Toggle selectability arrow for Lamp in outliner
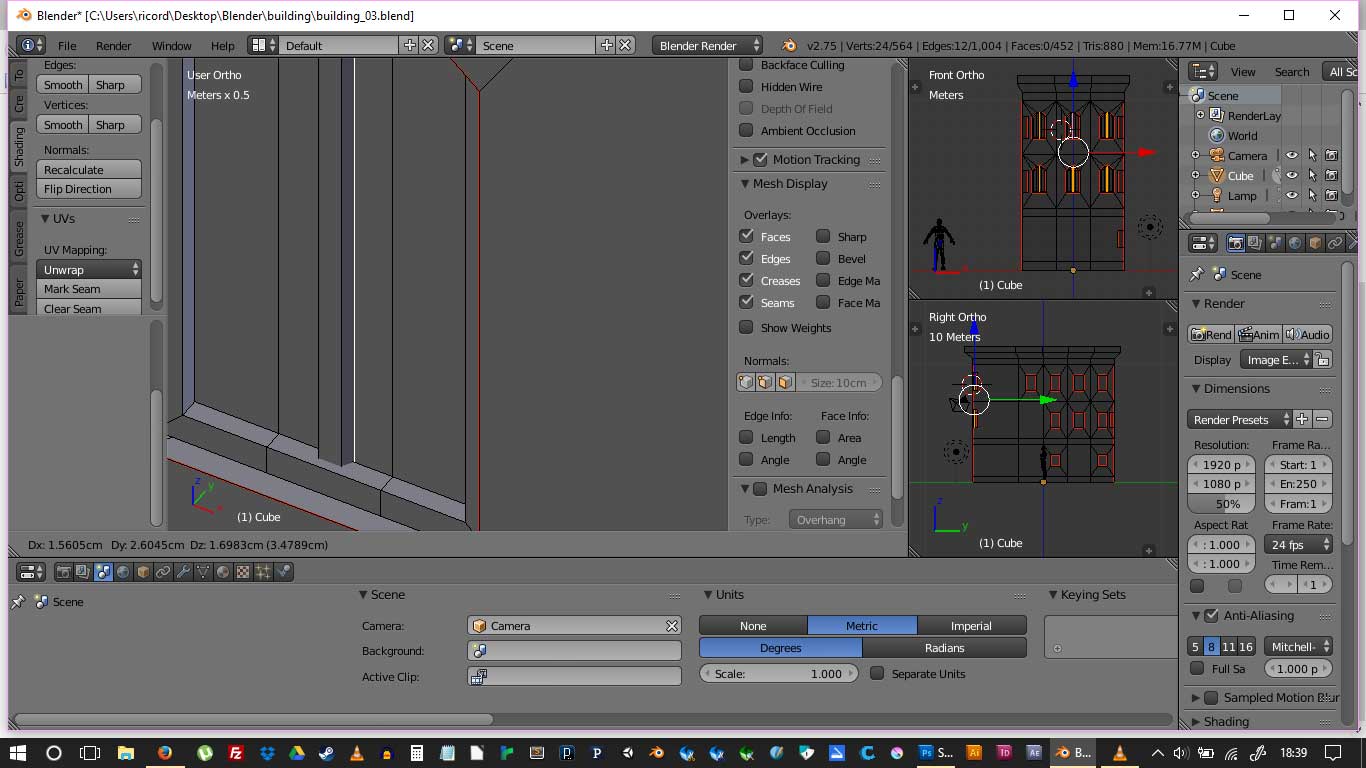This screenshot has height=768, width=1366. 1312,196
